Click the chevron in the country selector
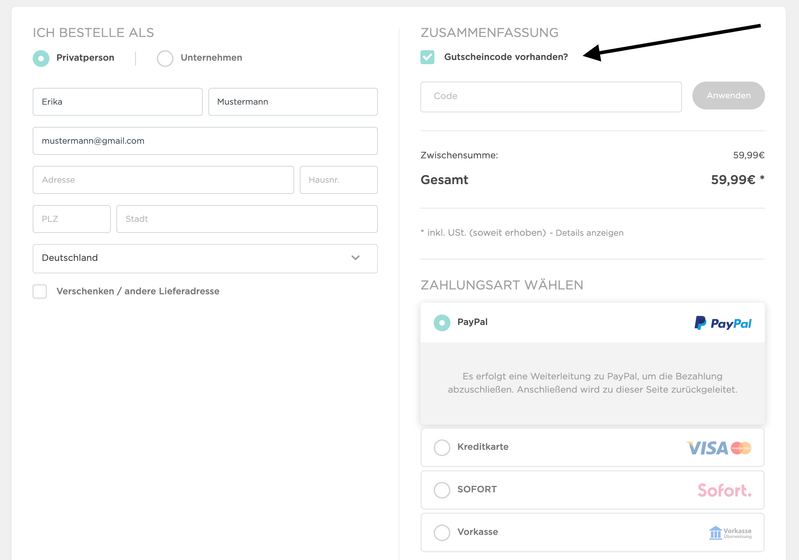Image resolution: width=799 pixels, height=560 pixels. [356, 258]
